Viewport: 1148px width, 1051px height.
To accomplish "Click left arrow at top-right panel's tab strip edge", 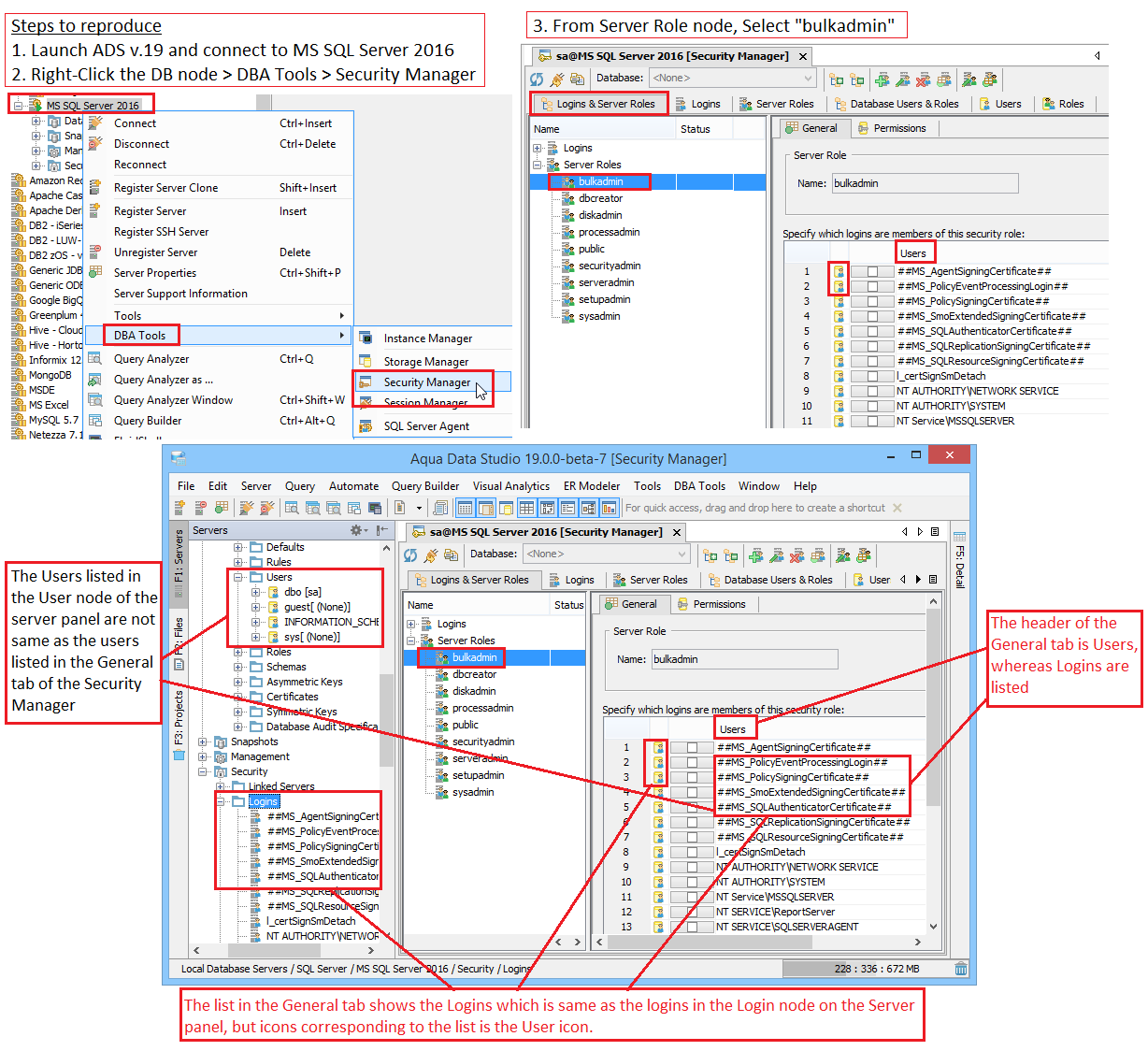I will click(x=1097, y=56).
